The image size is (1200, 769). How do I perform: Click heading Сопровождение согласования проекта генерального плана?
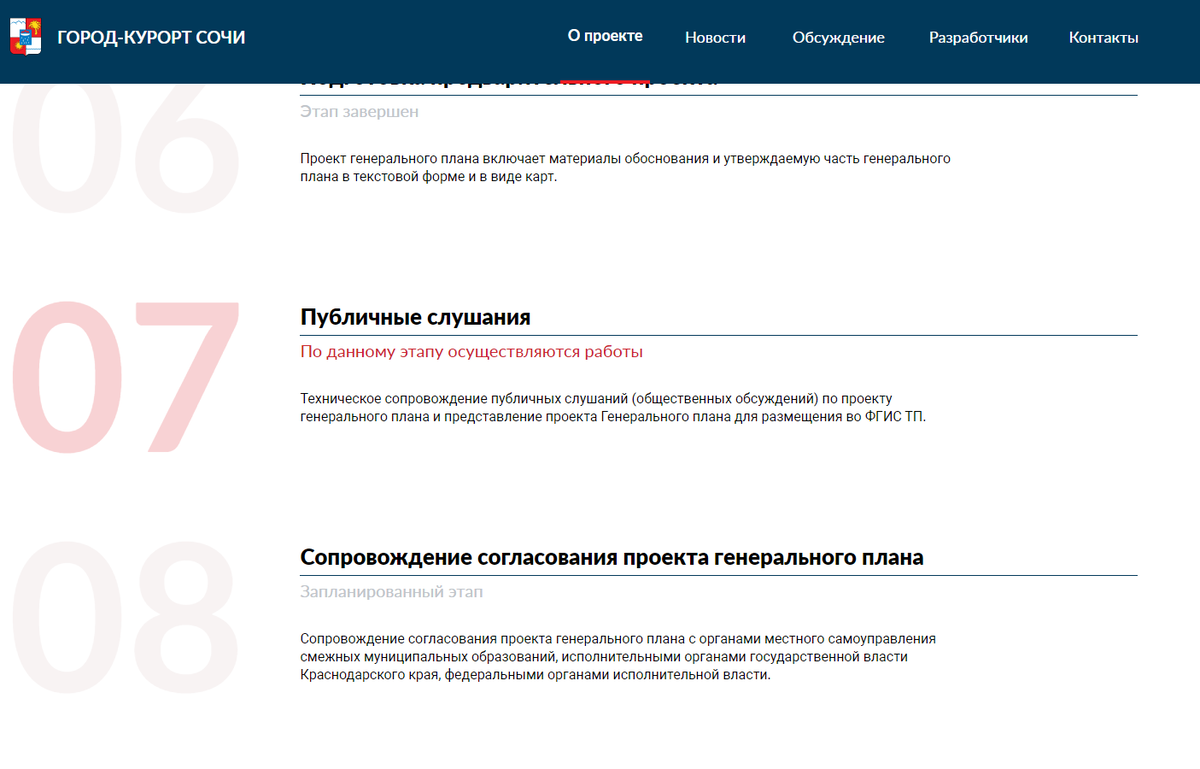(612, 557)
